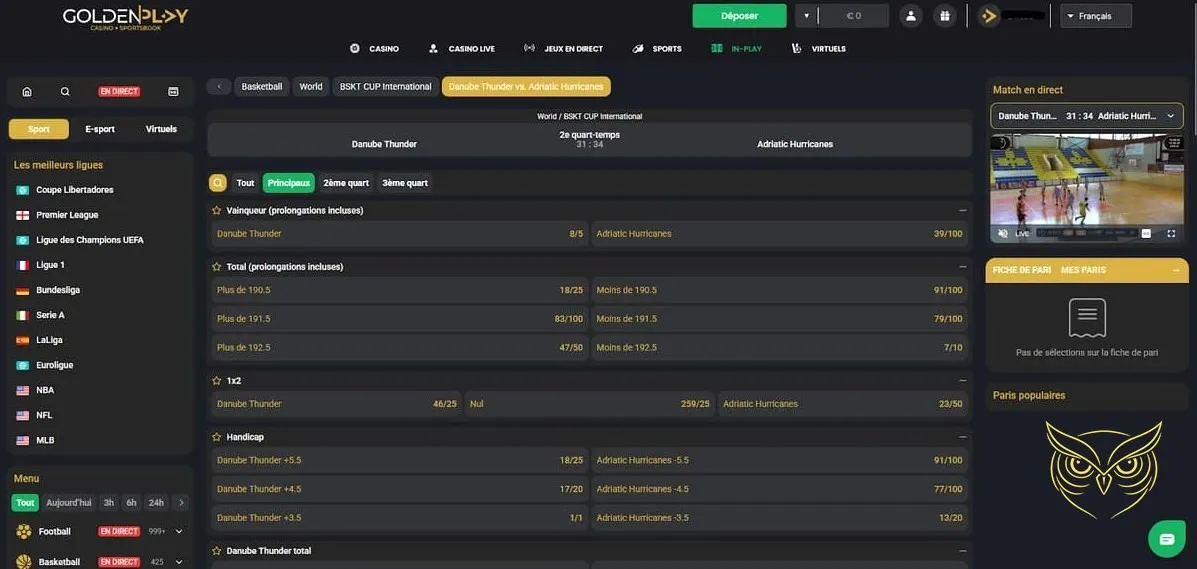Favorite the Vainqueur market star

[x=217, y=210]
